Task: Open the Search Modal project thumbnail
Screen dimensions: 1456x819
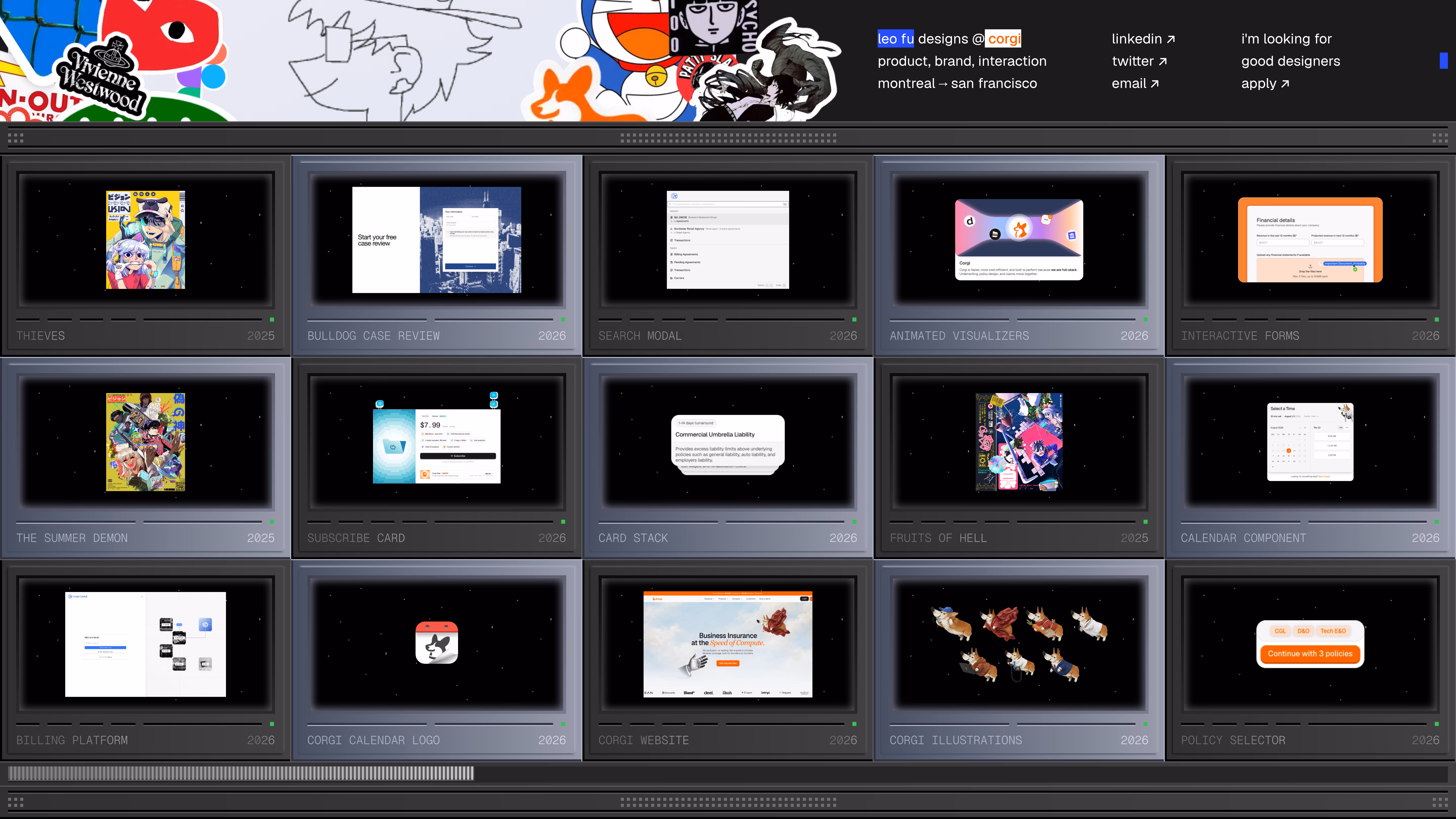Action: point(727,240)
